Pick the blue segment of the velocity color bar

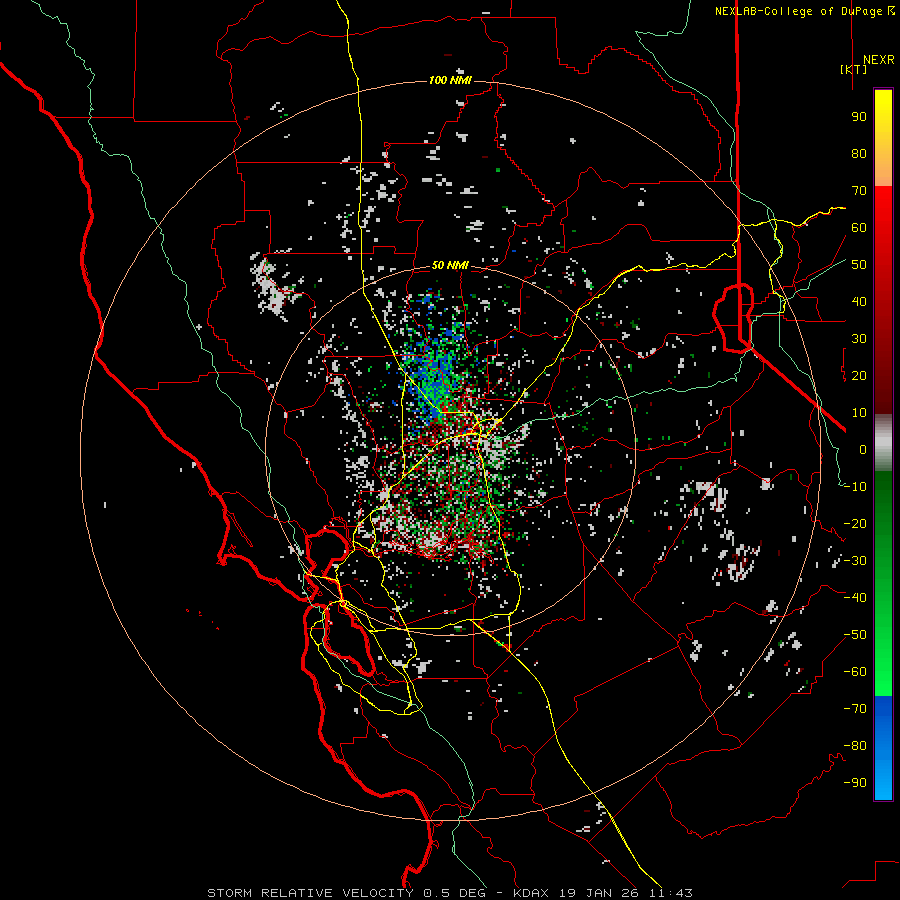pyautogui.click(x=883, y=748)
